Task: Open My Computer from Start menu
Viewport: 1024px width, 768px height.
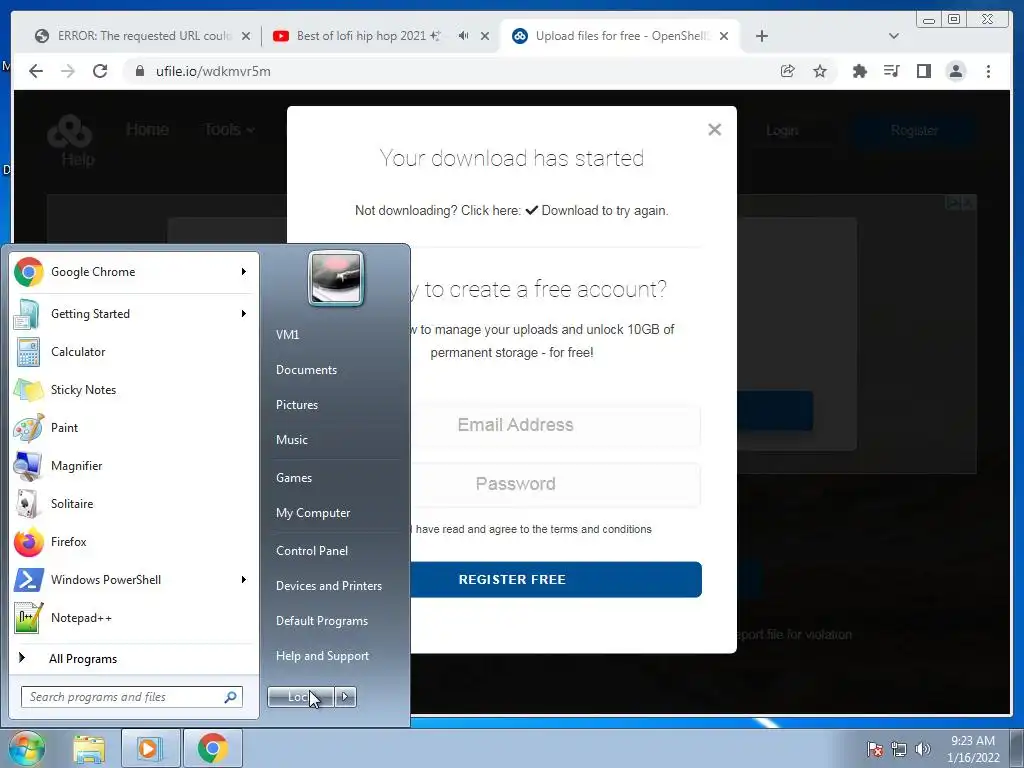Action: coord(313,513)
